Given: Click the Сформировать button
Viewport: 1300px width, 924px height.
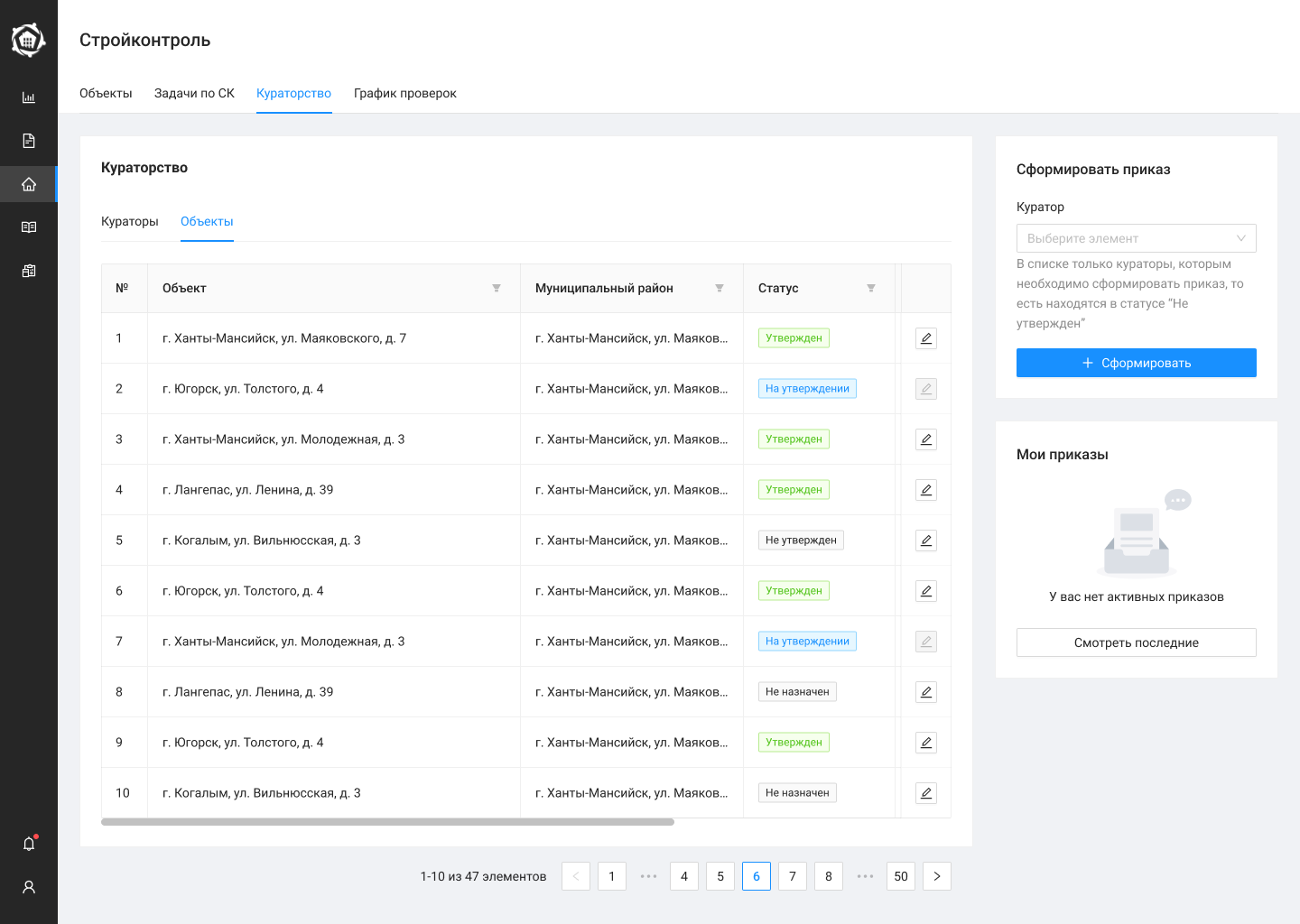Looking at the screenshot, I should (x=1136, y=363).
